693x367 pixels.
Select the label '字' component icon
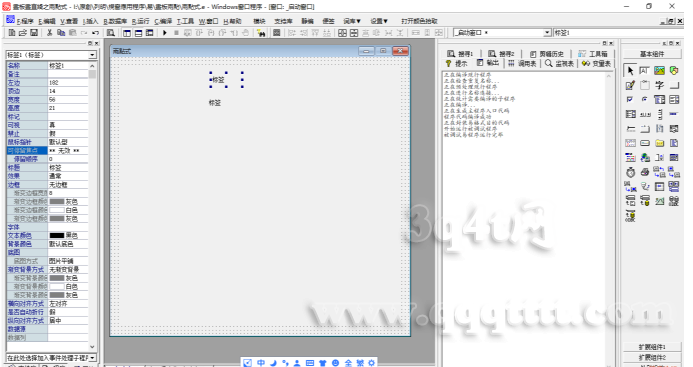(x=659, y=85)
